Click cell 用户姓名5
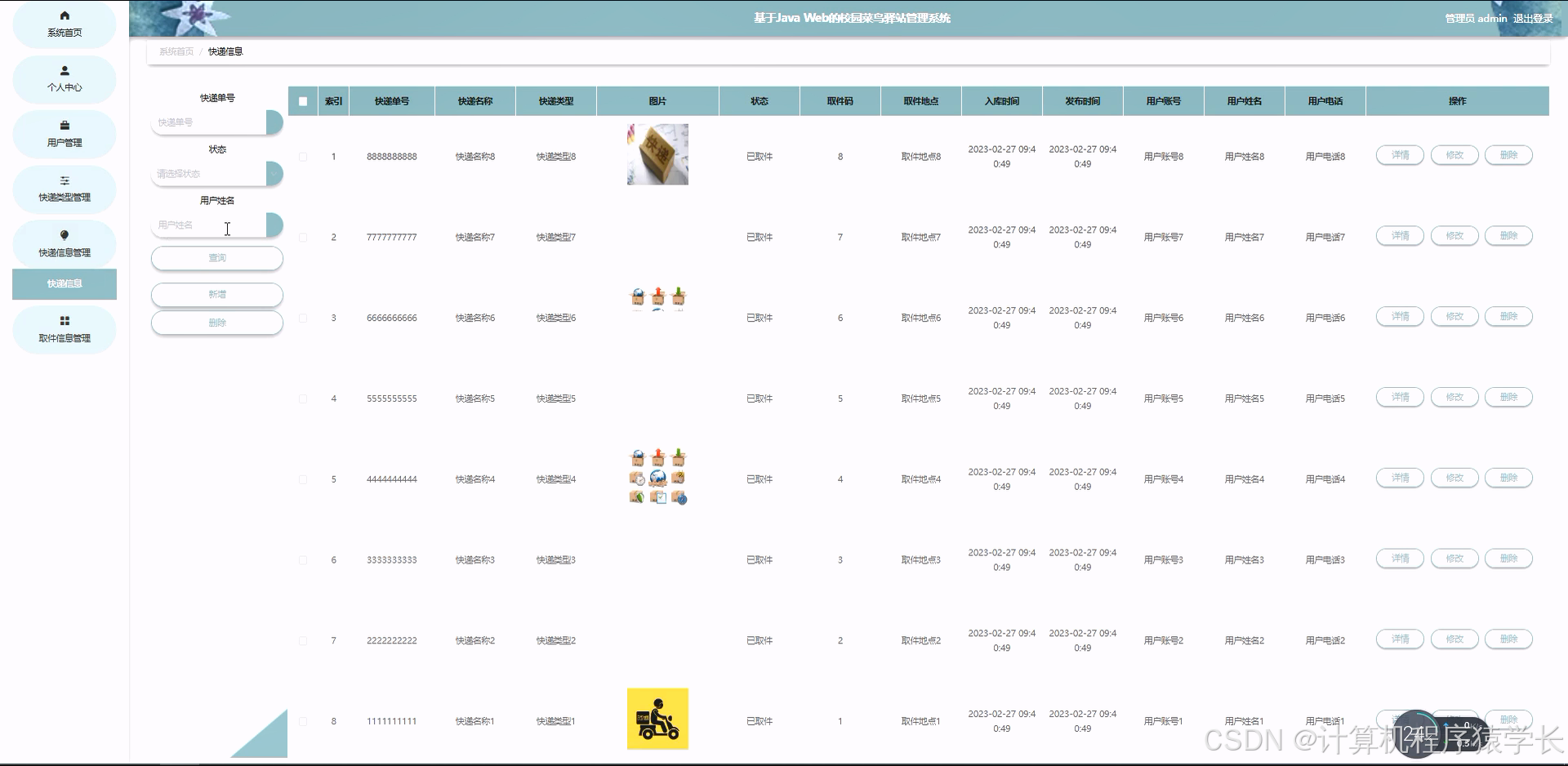 pyautogui.click(x=1245, y=399)
